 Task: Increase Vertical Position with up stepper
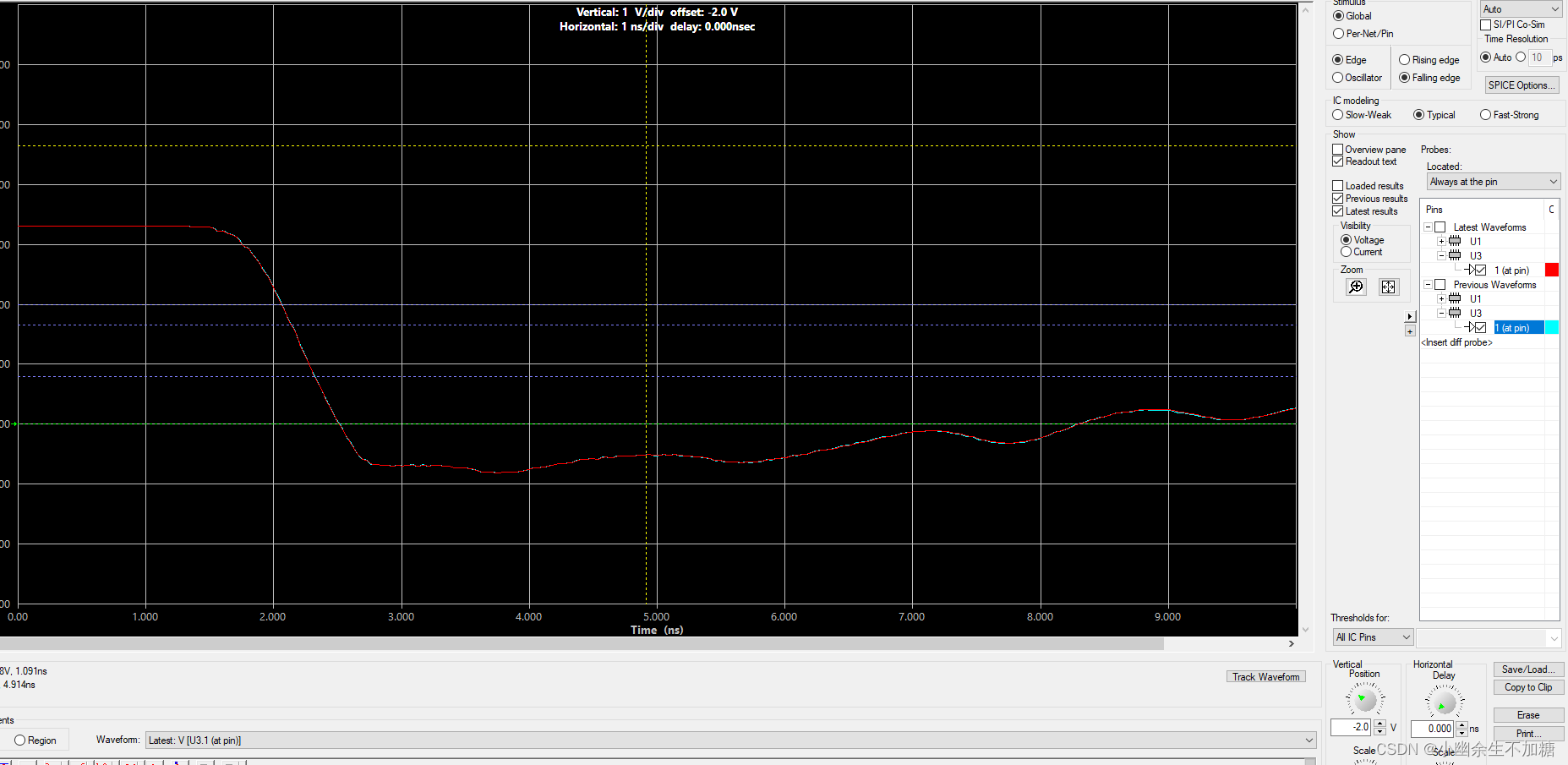pyautogui.click(x=1380, y=724)
